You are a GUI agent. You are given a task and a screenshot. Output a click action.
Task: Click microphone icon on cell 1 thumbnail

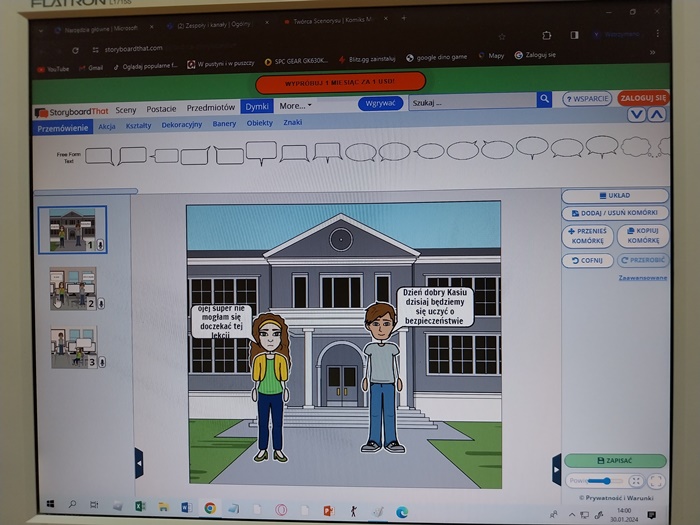tap(100, 245)
